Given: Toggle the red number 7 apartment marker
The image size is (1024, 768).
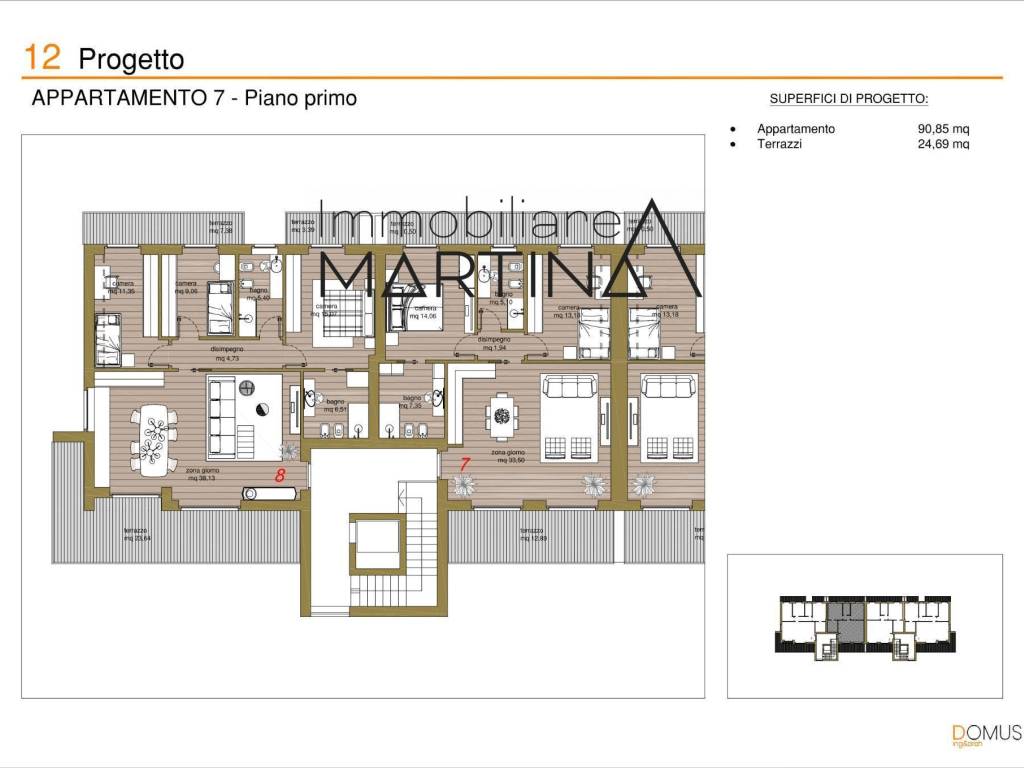Looking at the screenshot, I should click(x=464, y=462).
